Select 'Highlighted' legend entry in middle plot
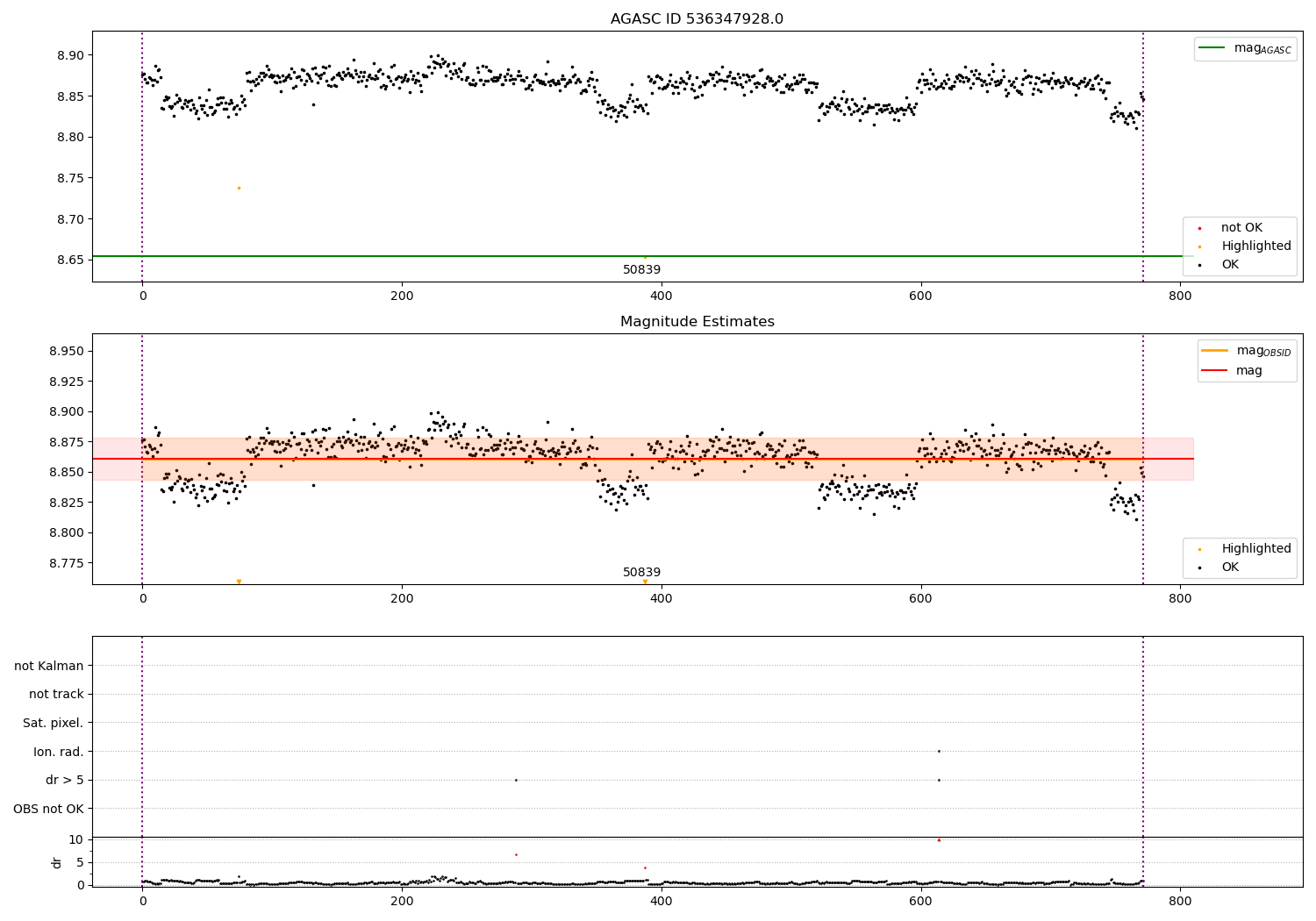The width and height of the screenshot is (1316, 921). [x=1244, y=549]
